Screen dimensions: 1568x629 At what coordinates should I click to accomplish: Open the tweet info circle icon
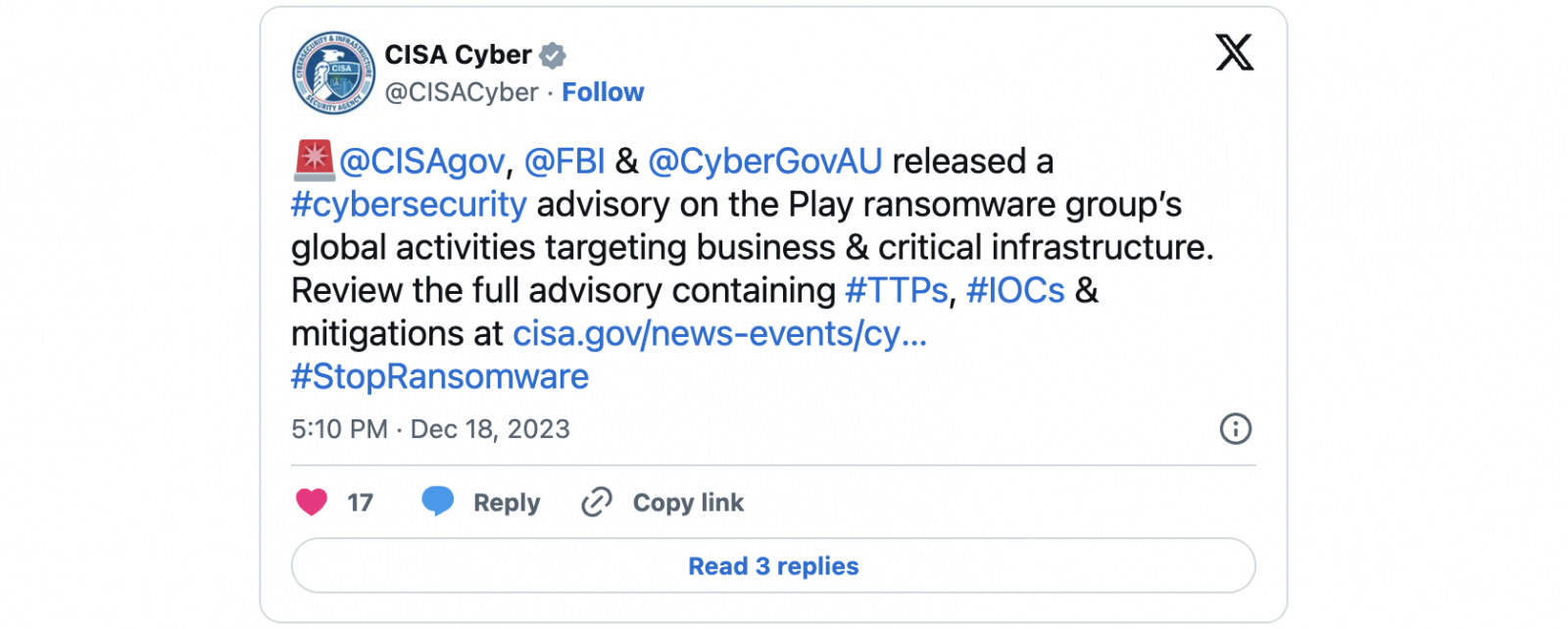1235,429
